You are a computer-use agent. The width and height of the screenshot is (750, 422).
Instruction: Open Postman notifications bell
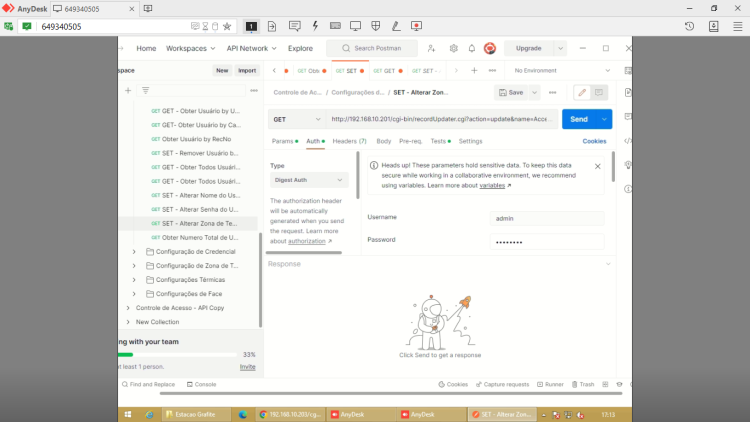coord(472,48)
